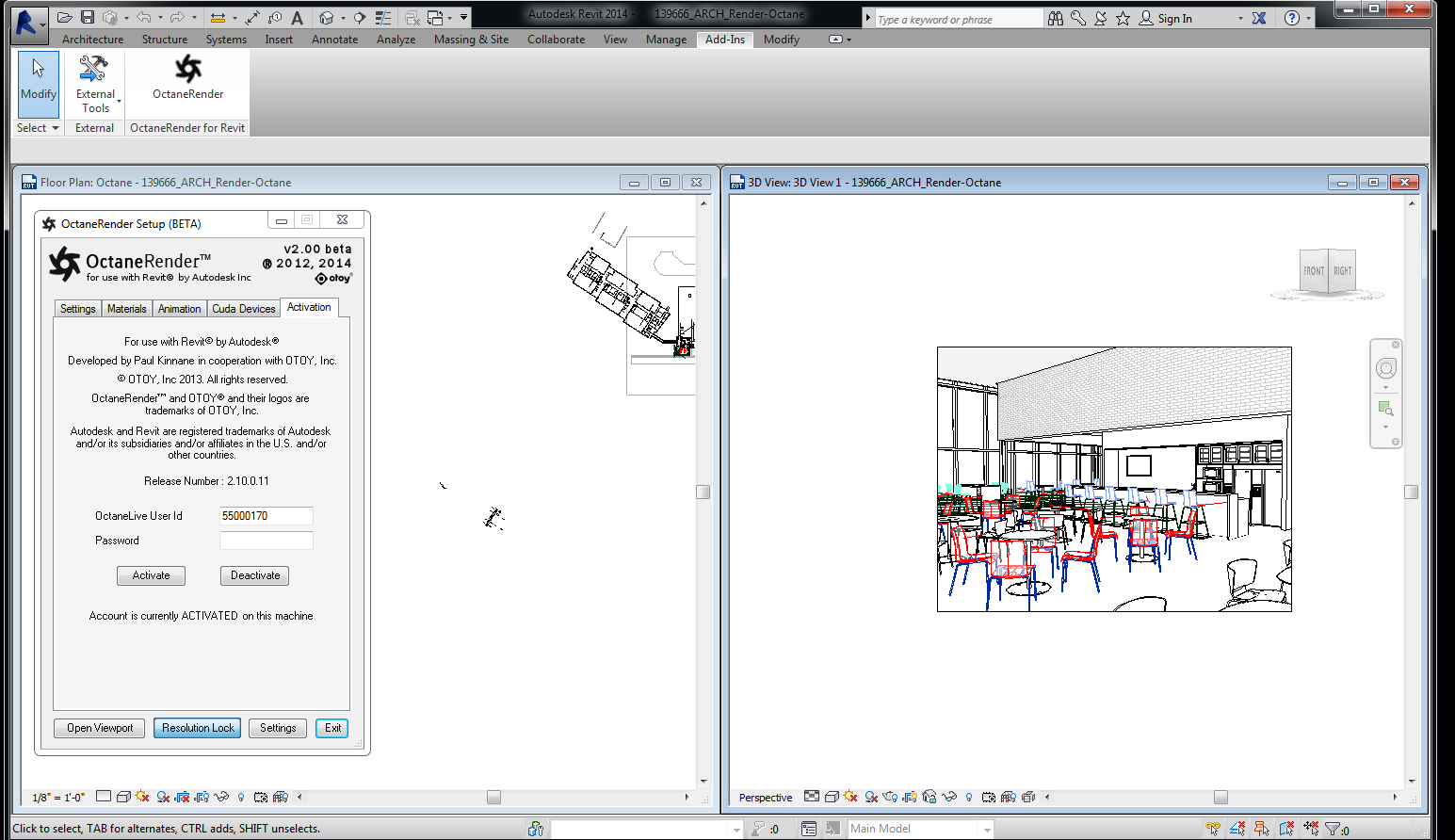1455x840 pixels.
Task: Launch the OctaneRender add-in button
Action: point(188,77)
